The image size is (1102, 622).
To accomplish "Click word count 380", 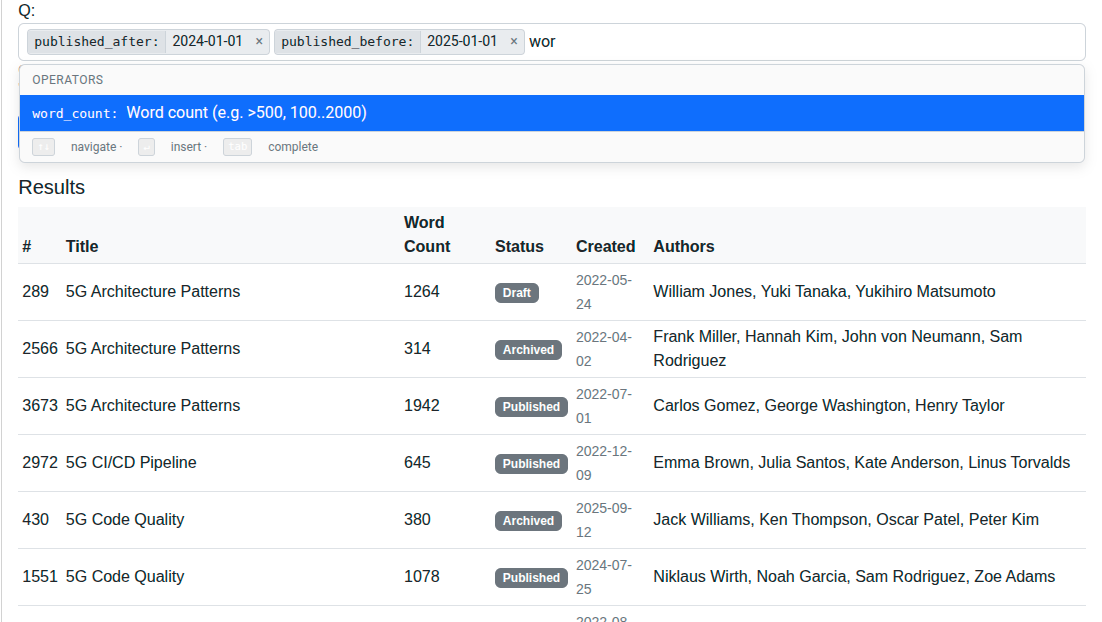I will click(x=417, y=519).
